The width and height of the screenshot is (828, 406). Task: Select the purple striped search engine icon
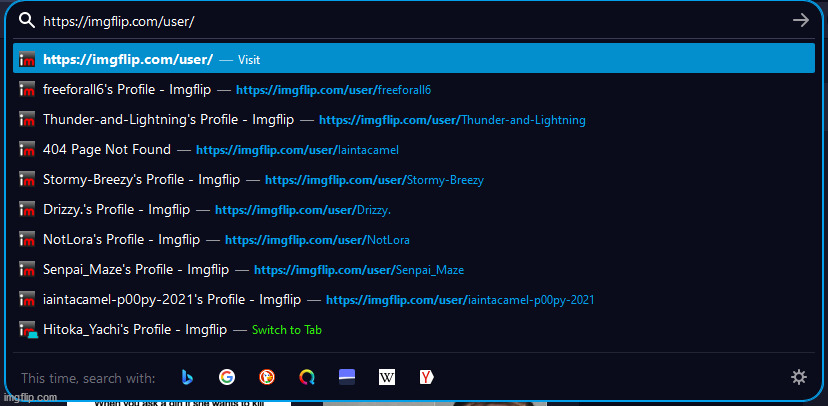(347, 377)
